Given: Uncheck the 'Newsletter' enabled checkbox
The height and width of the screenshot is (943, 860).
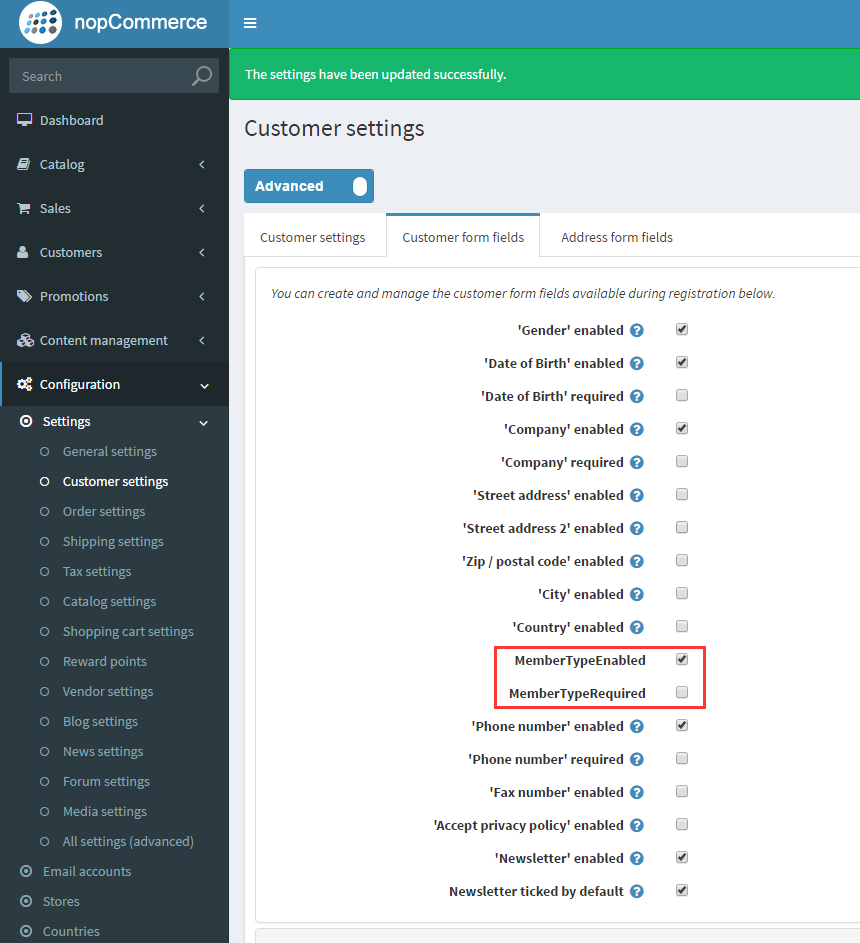Looking at the screenshot, I should click(681, 857).
